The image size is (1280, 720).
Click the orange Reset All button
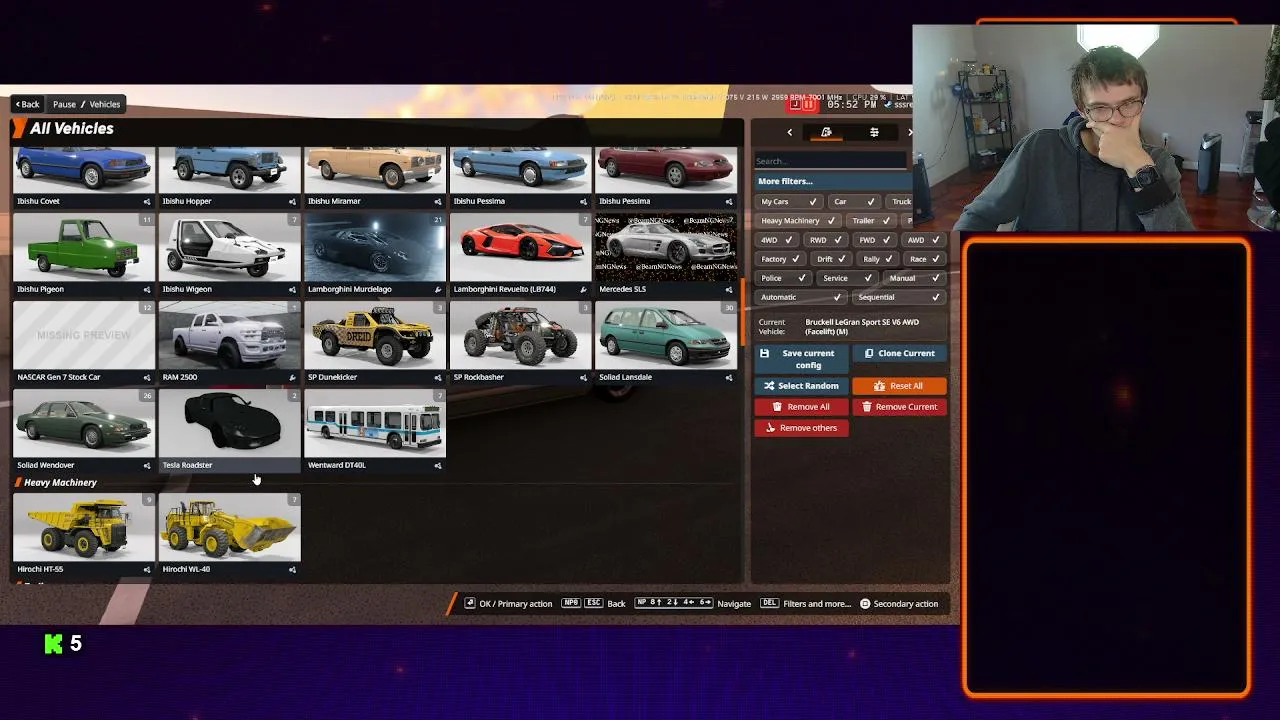(899, 386)
